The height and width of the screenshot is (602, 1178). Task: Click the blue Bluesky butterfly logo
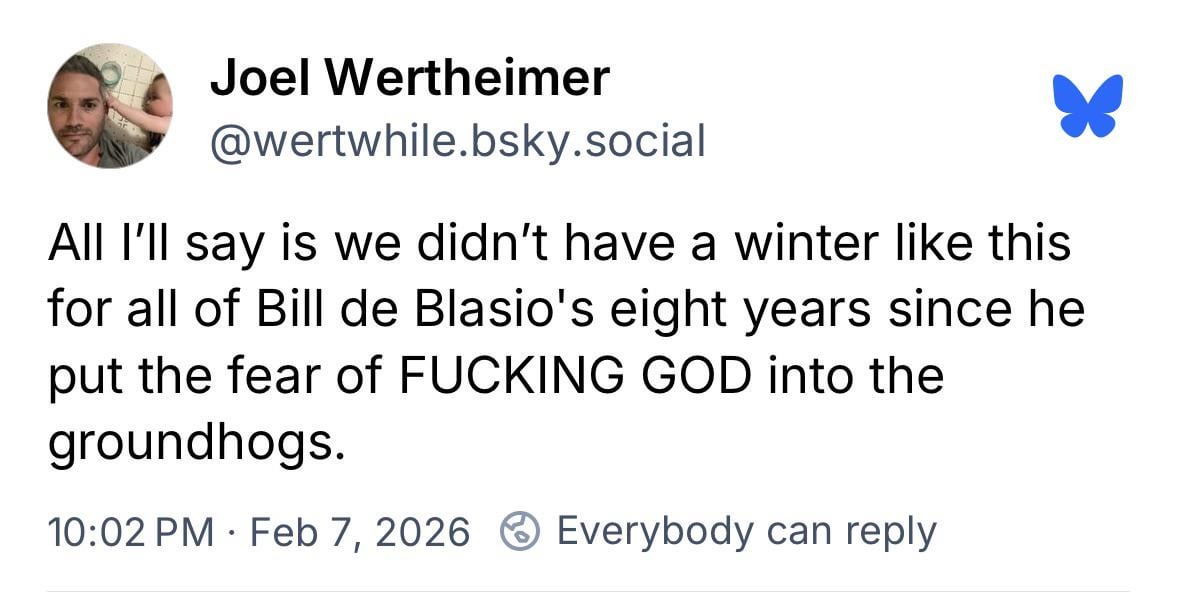point(1088,104)
